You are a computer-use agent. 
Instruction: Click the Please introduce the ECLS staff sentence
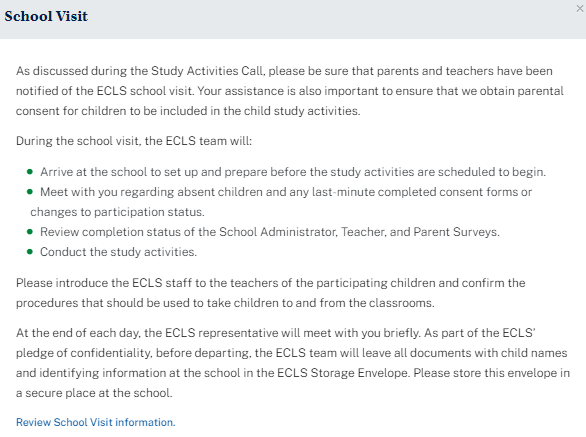271,283
